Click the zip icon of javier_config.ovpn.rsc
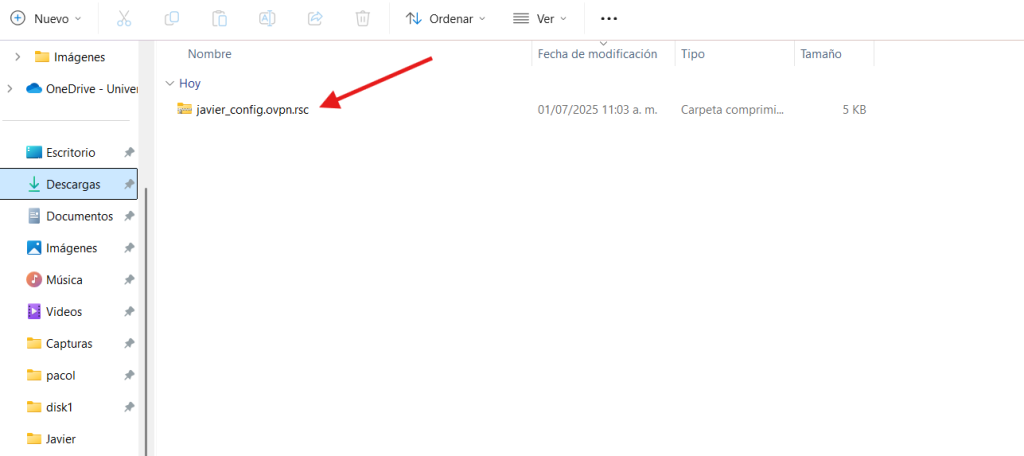 (x=185, y=109)
